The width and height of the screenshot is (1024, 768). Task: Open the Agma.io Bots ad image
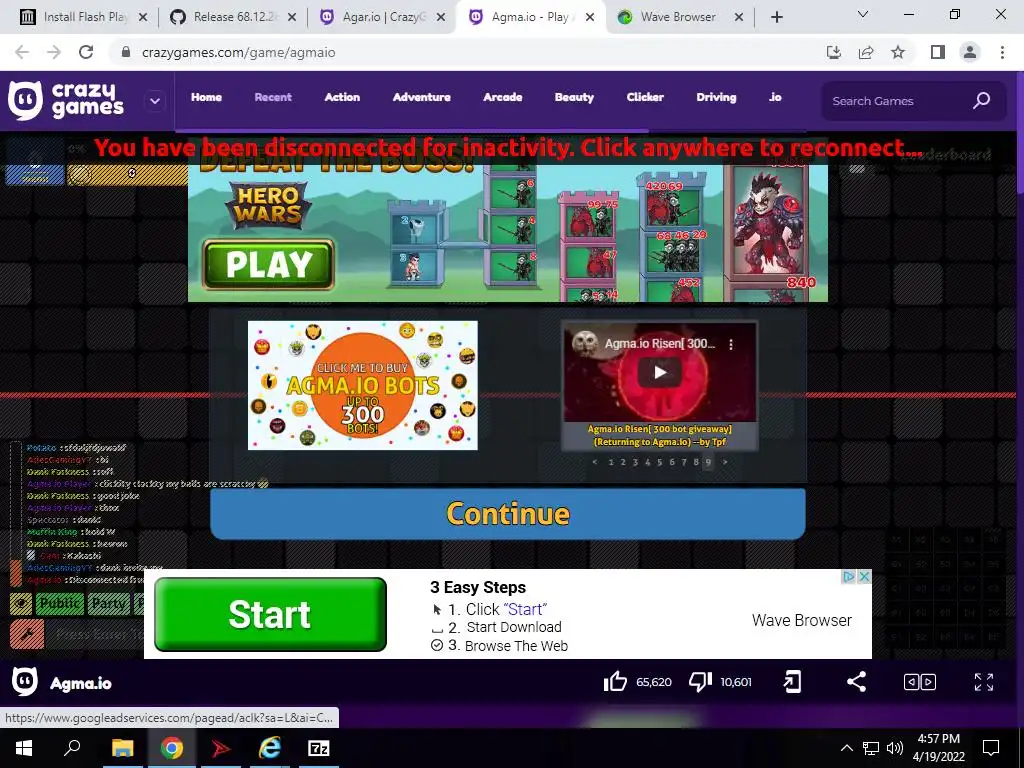[x=362, y=385]
